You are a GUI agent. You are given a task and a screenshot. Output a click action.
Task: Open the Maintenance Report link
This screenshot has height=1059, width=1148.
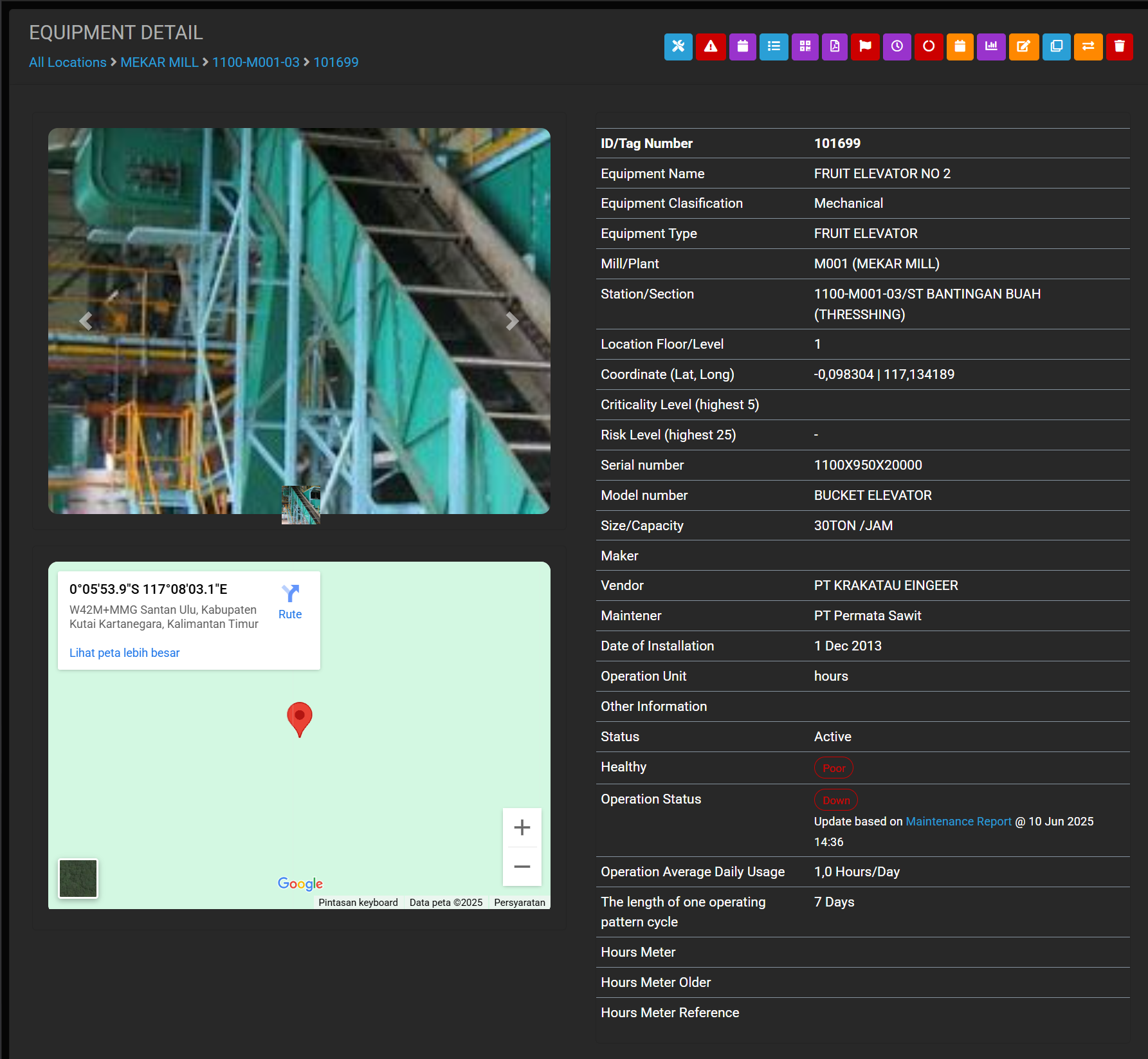(958, 822)
